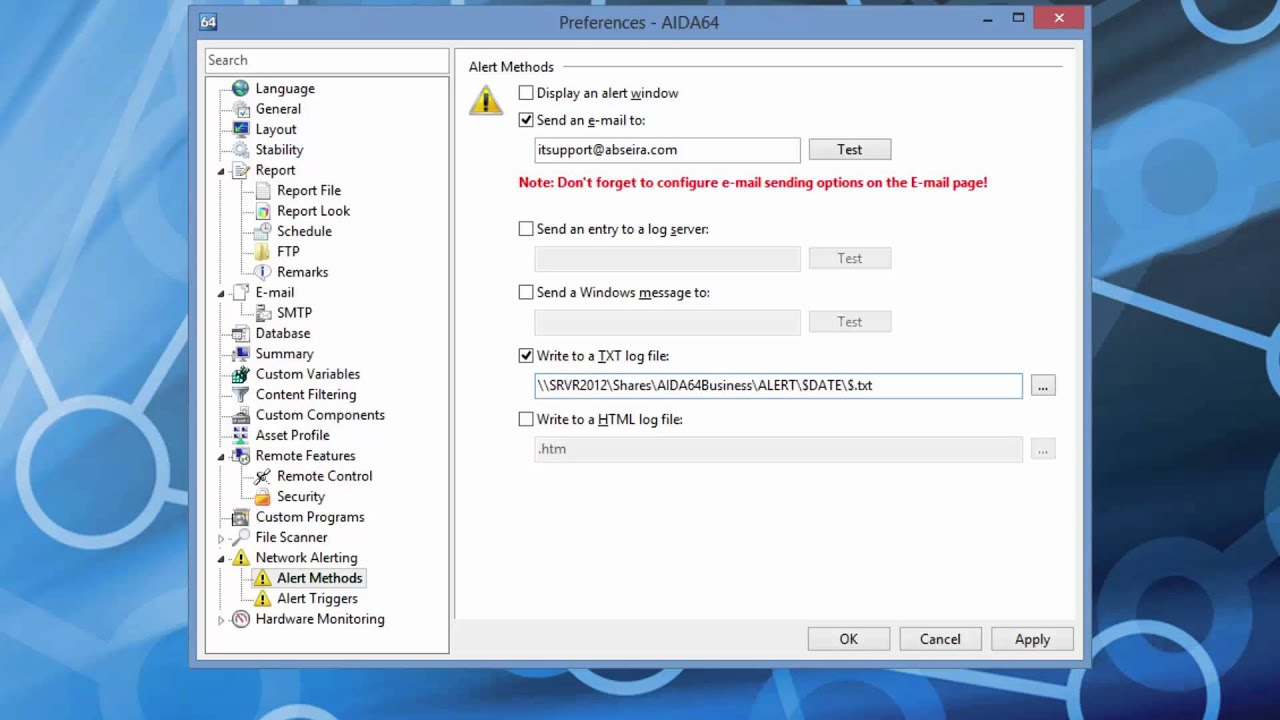
Task: Click the SMTP server icon
Action: point(262,313)
